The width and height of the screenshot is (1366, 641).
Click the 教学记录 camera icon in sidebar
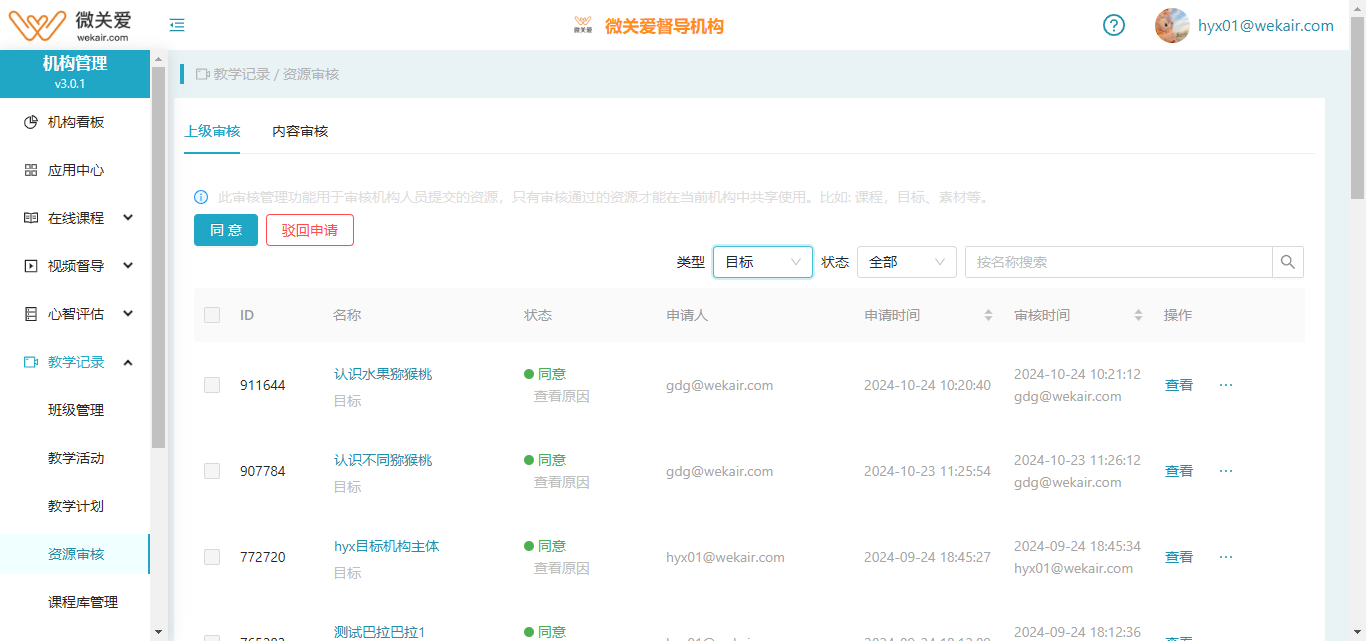click(31, 362)
